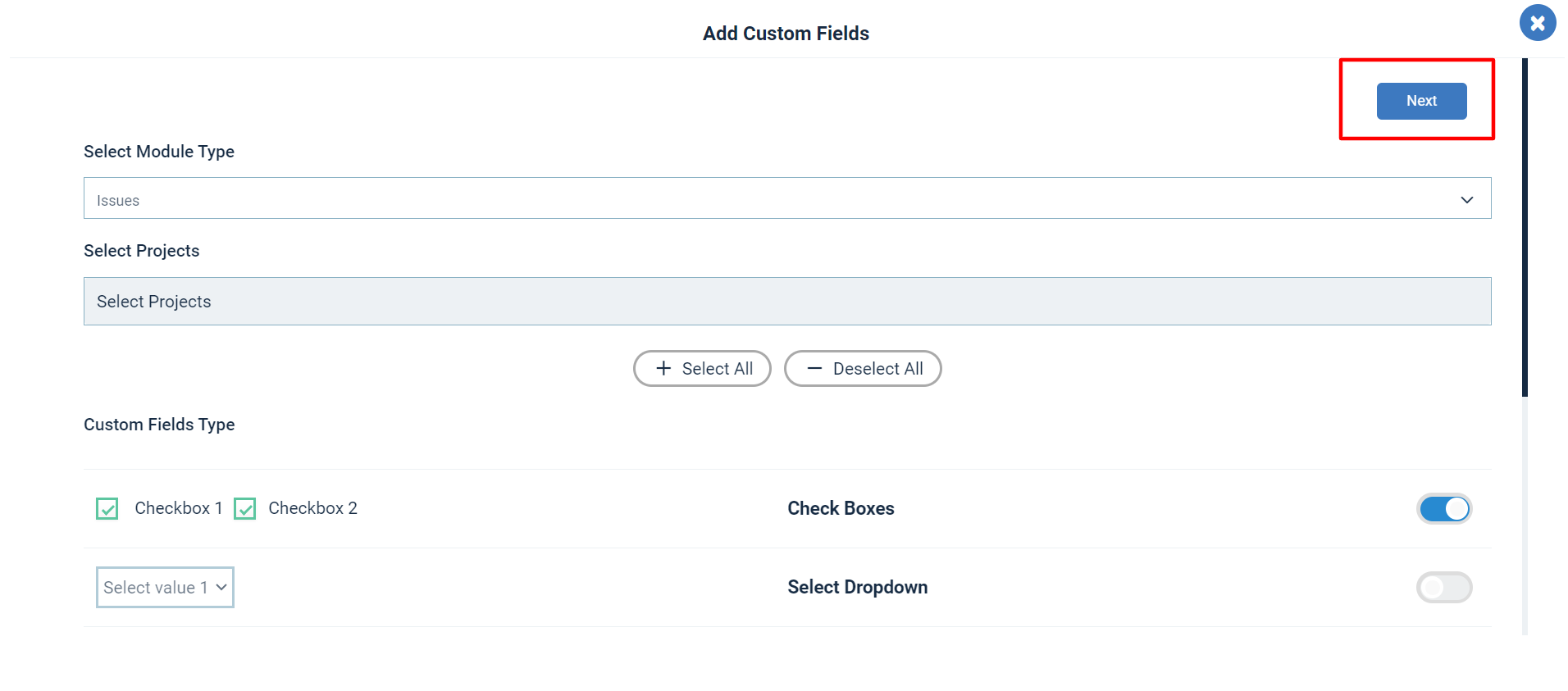Enable the Select Dropdown toggle
The image size is (1568, 691).
[x=1444, y=588]
